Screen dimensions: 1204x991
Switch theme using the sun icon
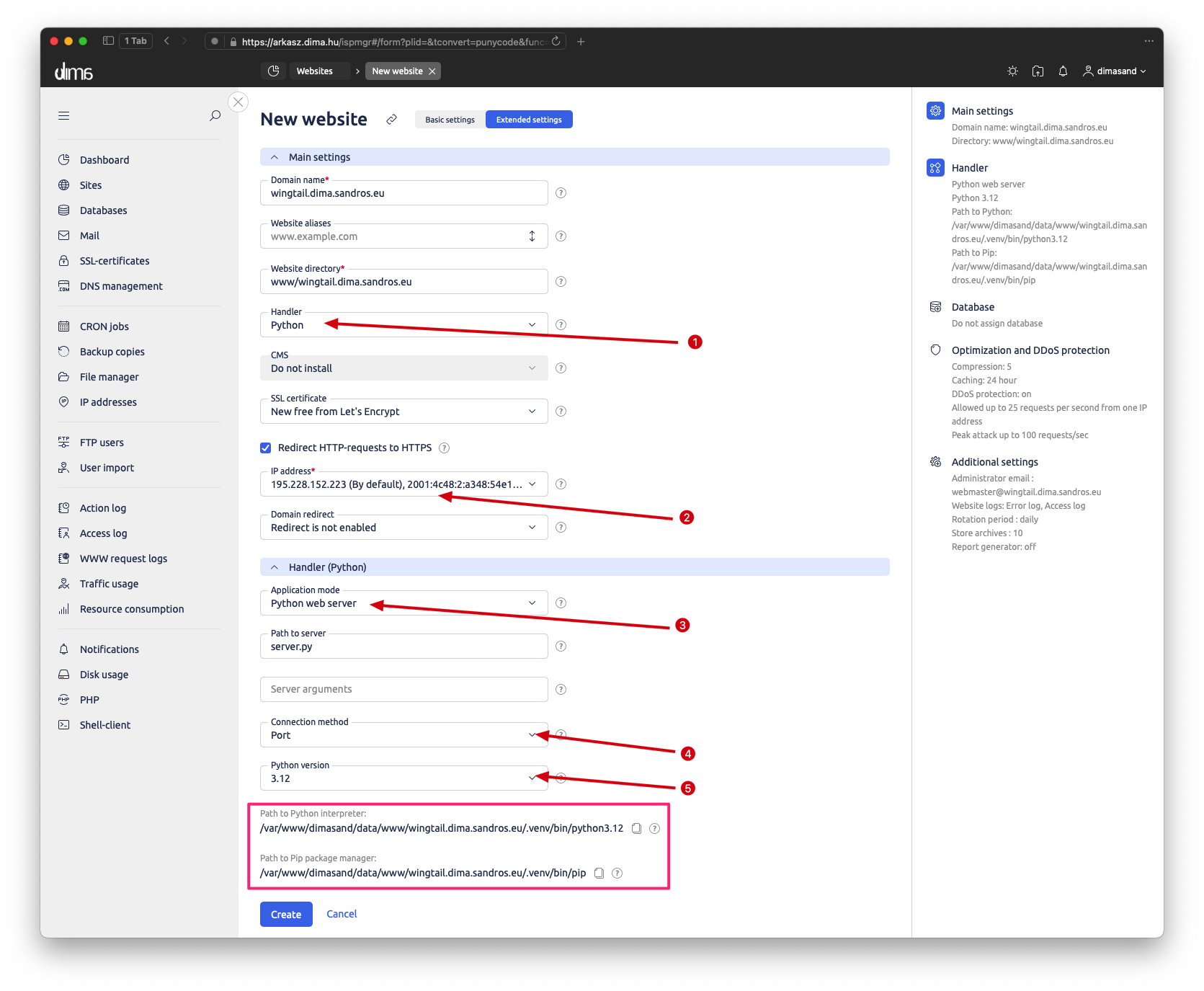coord(1012,71)
